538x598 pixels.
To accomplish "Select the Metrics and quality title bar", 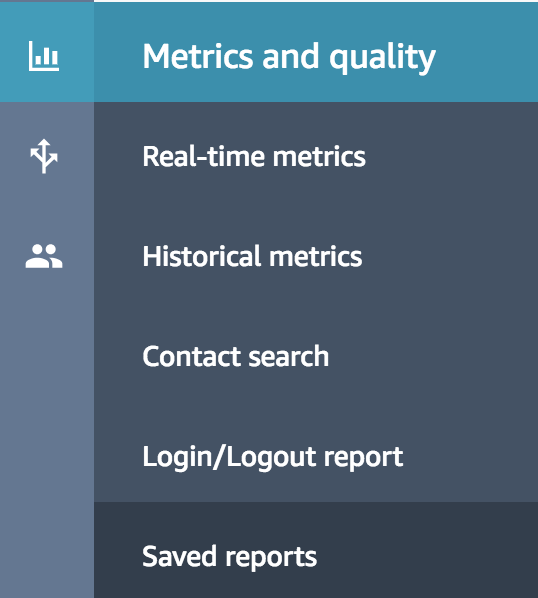I will point(316,52).
